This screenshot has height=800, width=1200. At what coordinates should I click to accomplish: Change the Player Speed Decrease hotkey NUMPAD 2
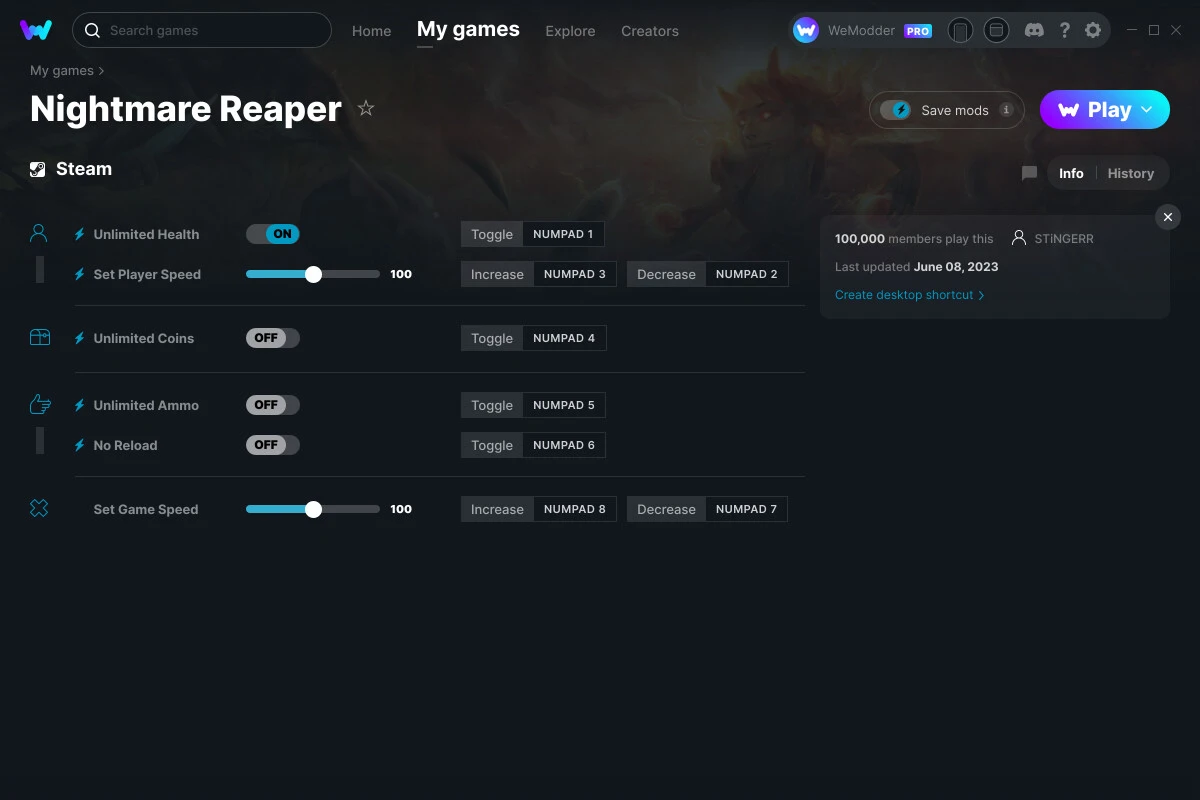point(747,274)
